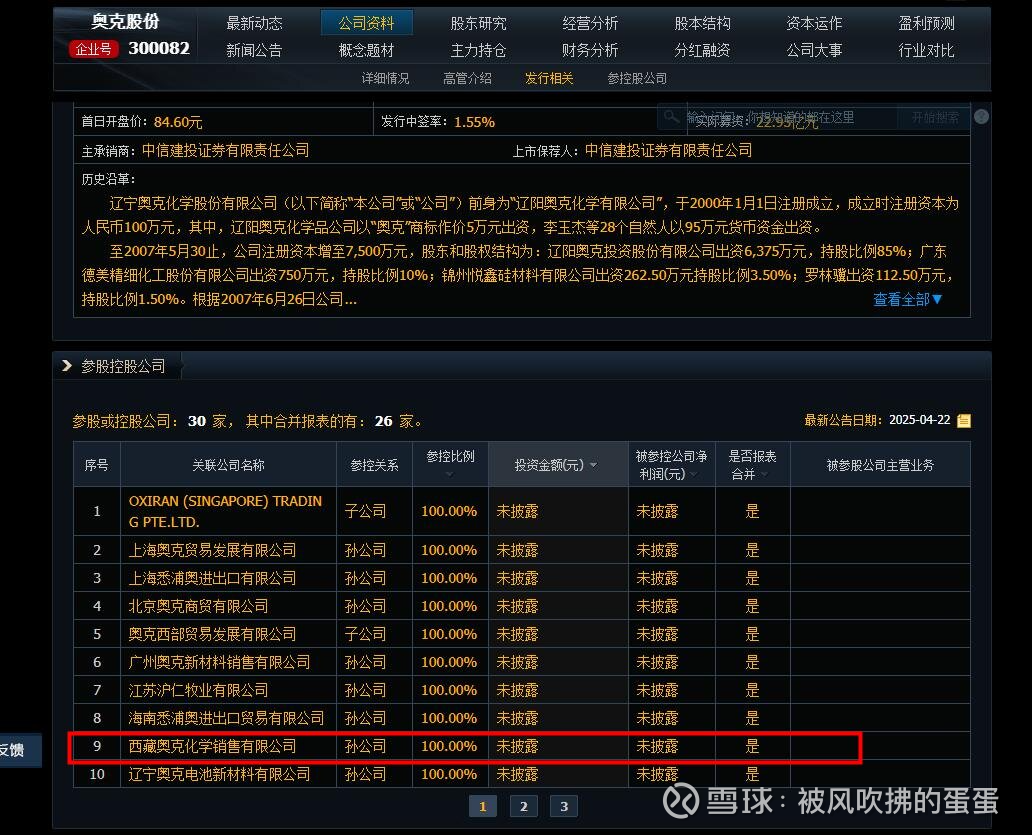Open 上海悉浦奥进出口有限公司 link
The height and width of the screenshot is (835, 1032).
[x=212, y=578]
